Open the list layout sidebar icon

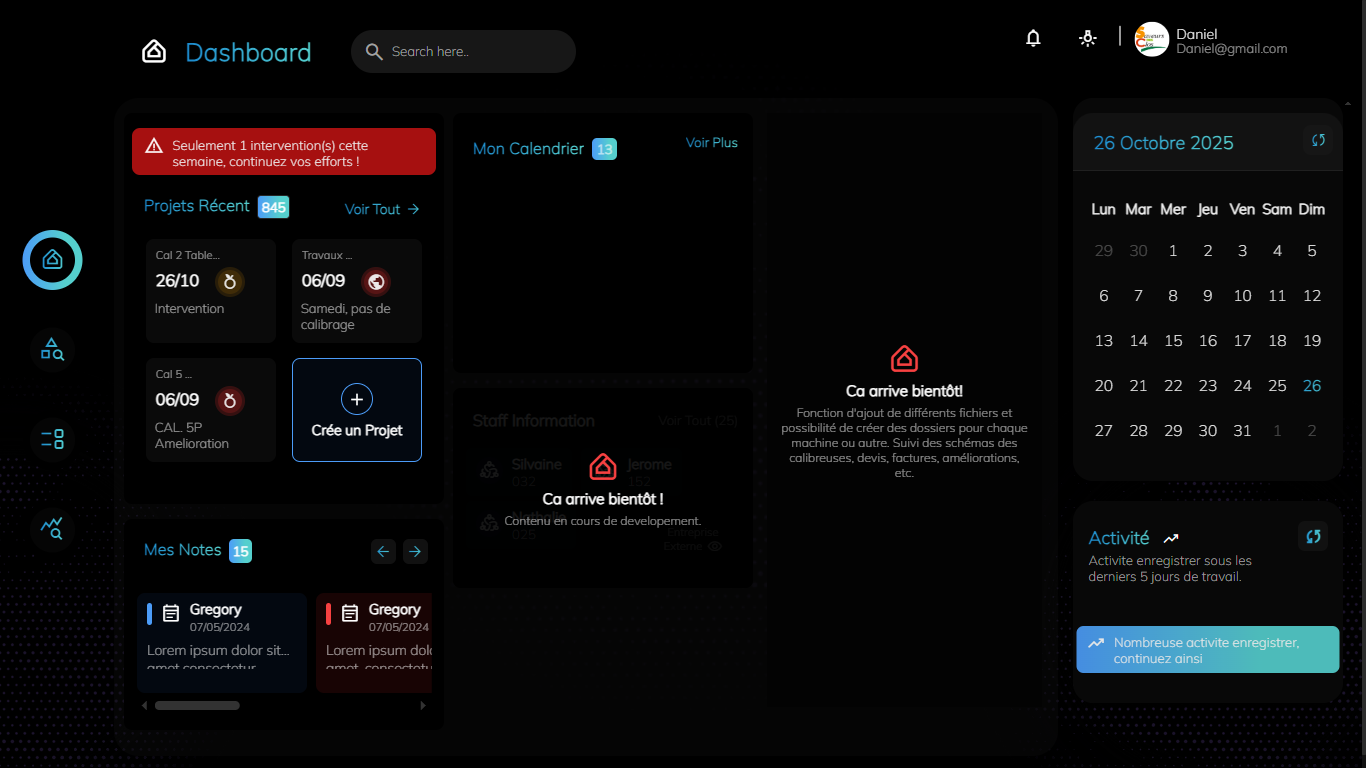52,438
